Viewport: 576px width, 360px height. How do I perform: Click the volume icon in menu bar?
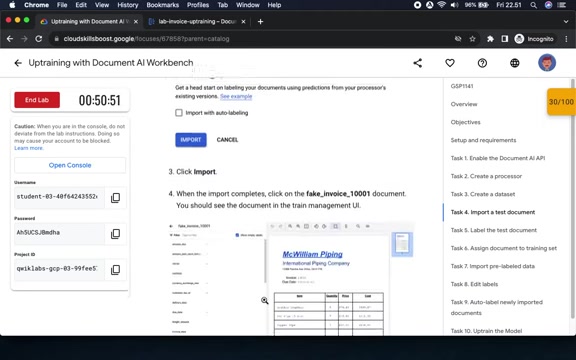(454, 5)
